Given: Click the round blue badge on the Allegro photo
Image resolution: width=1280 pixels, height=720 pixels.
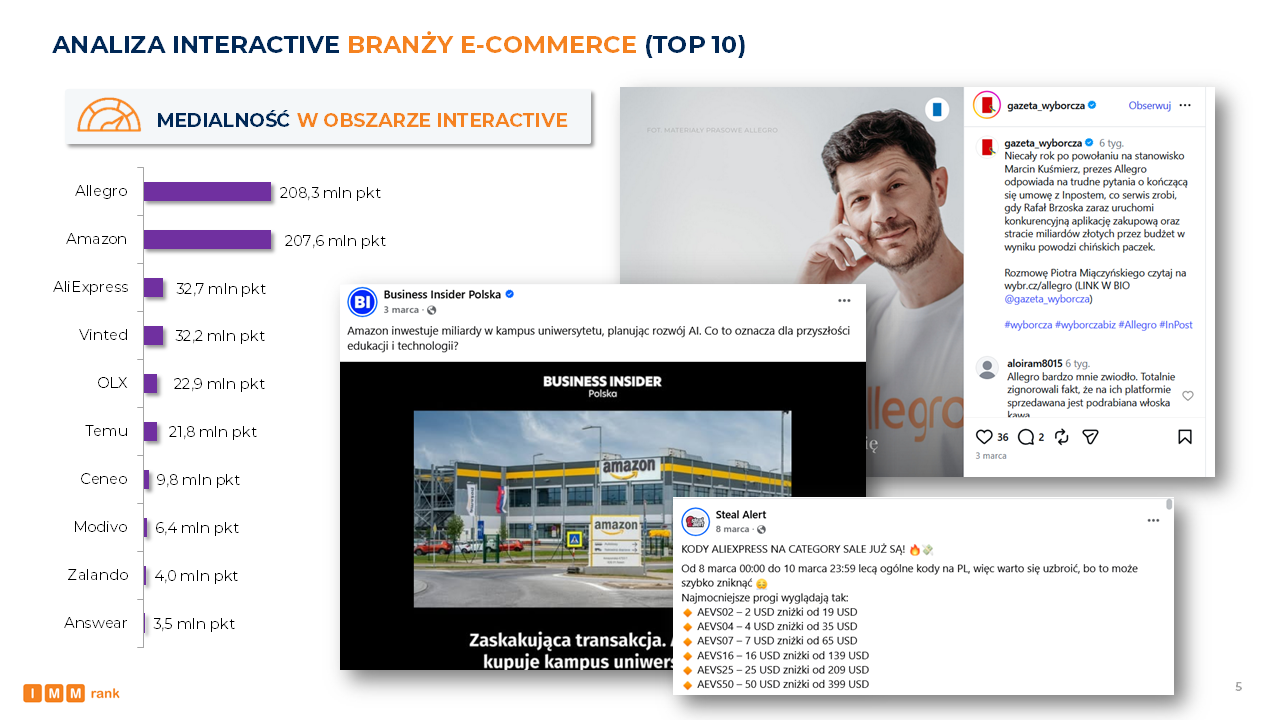Looking at the screenshot, I should point(937,109).
